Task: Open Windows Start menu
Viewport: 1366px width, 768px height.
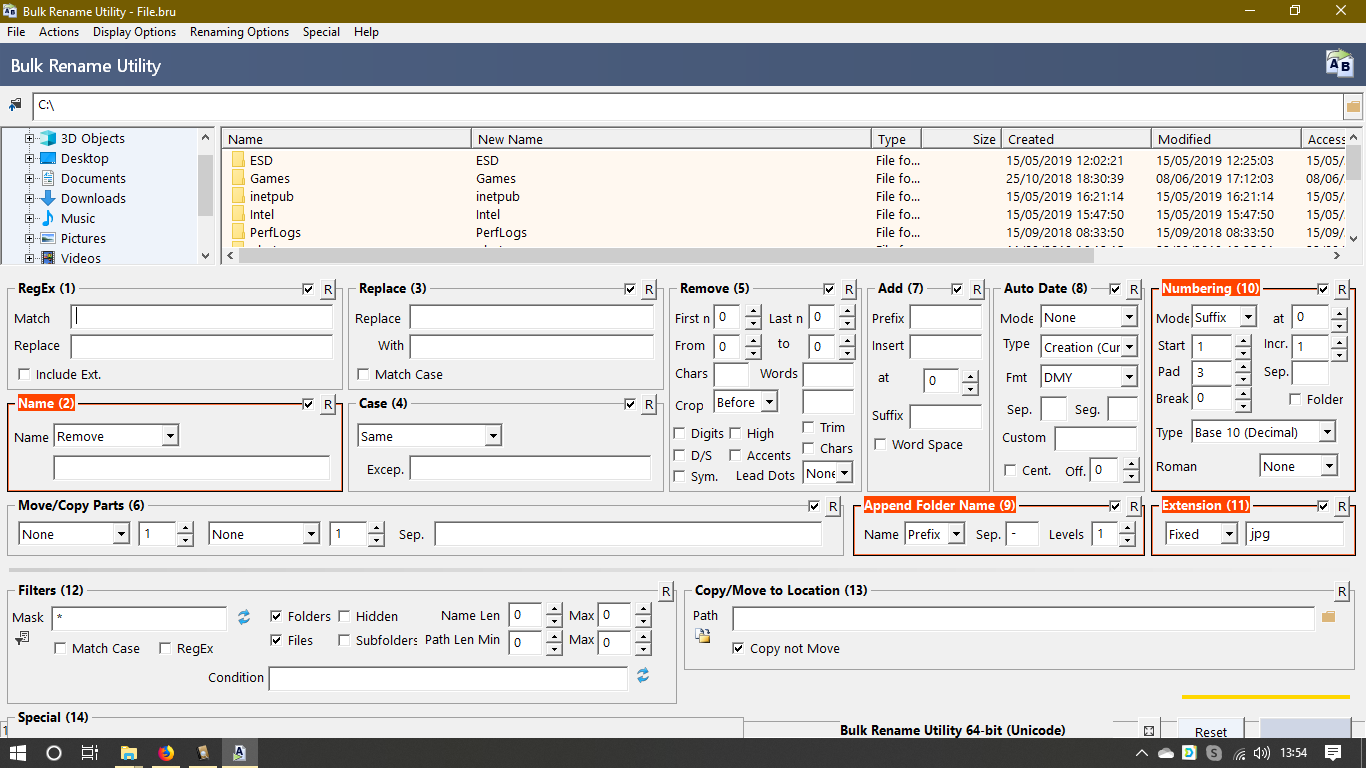Action: [x=18, y=753]
